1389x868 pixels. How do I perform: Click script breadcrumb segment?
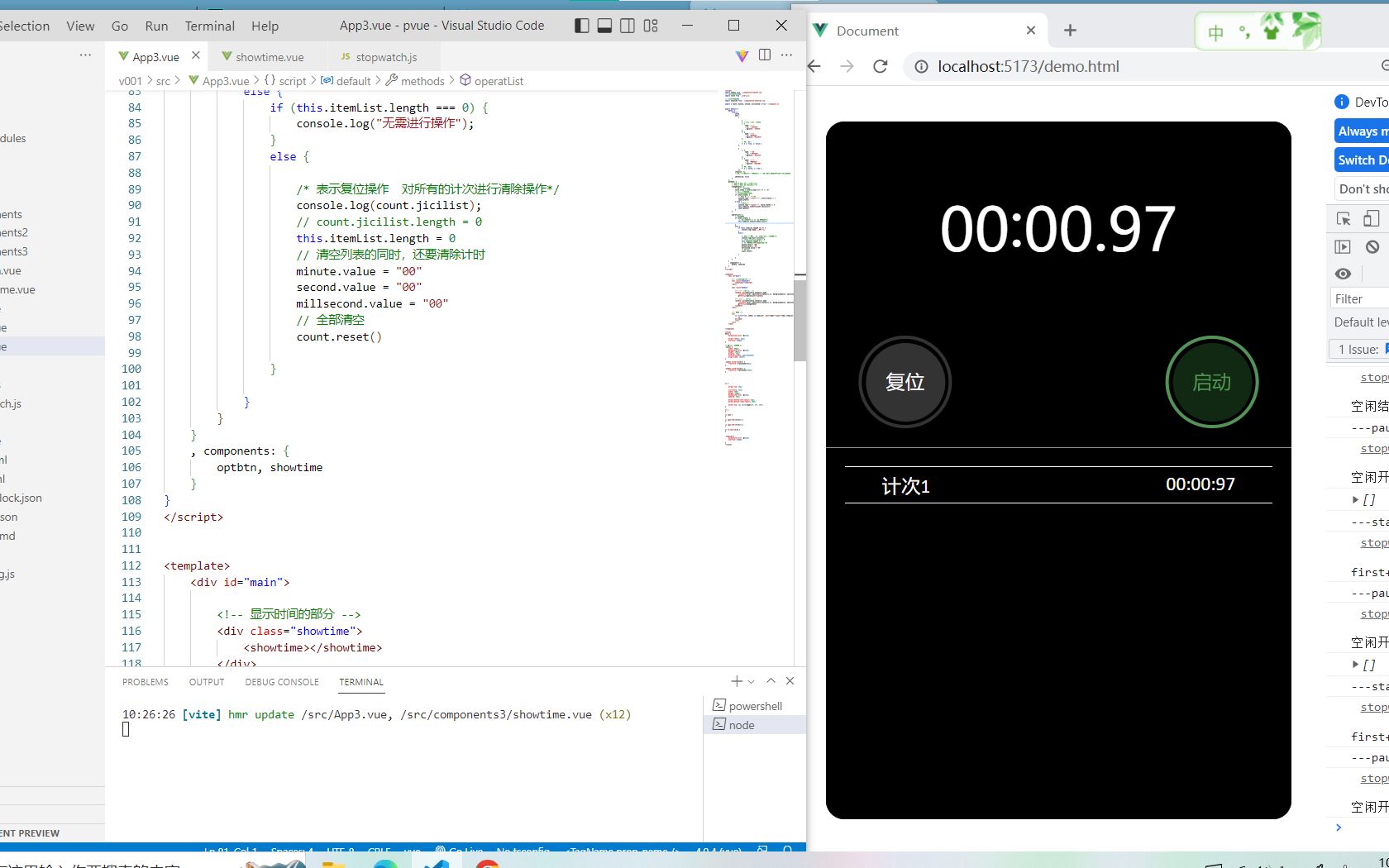click(x=285, y=81)
